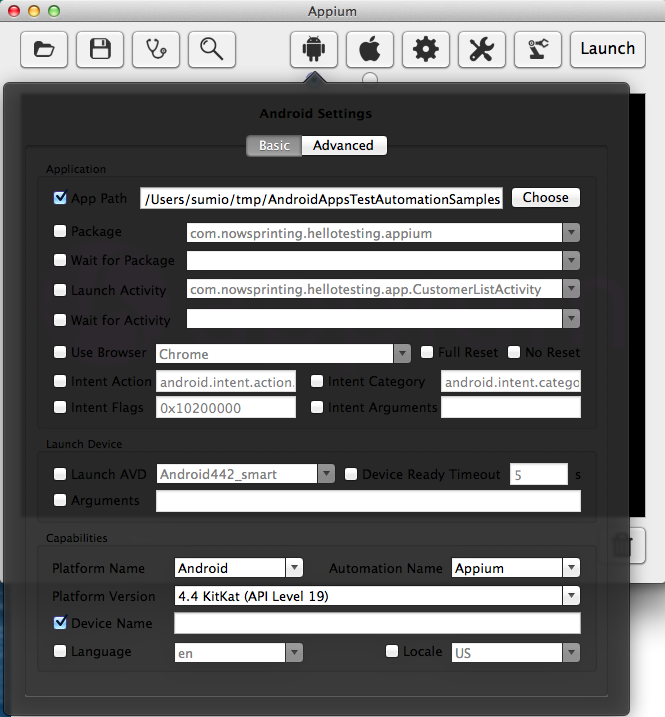Open iOS settings Apple icon
Screen dimensions: 665x717
pos(370,49)
